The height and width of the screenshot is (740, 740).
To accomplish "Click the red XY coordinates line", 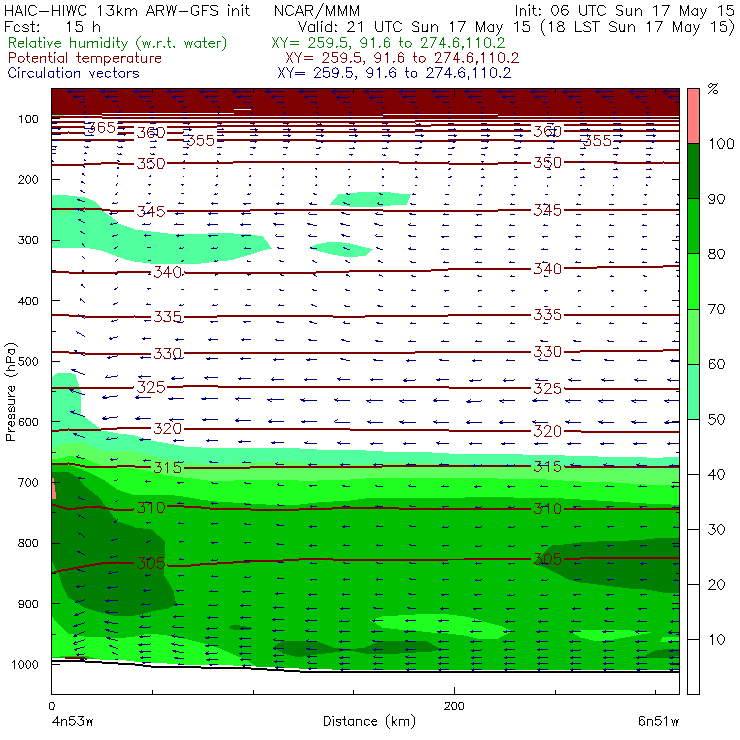I will (402, 58).
